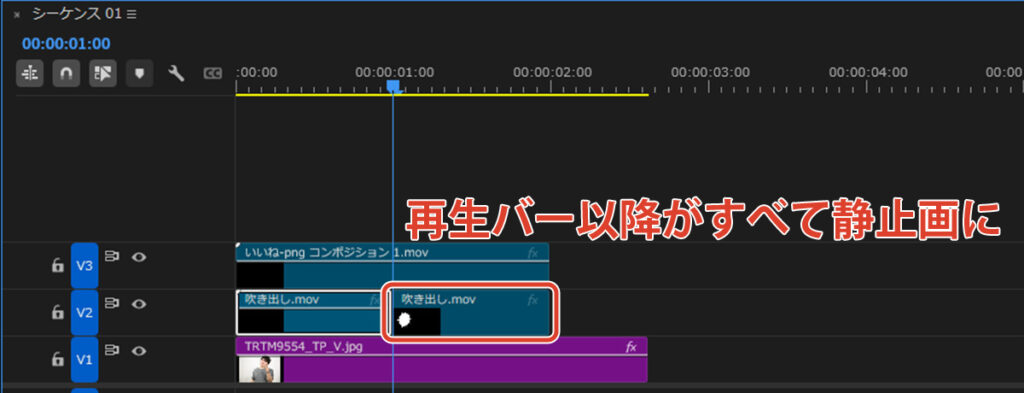Hide track V1 with eye icon
1024x393 pixels.
(x=138, y=351)
